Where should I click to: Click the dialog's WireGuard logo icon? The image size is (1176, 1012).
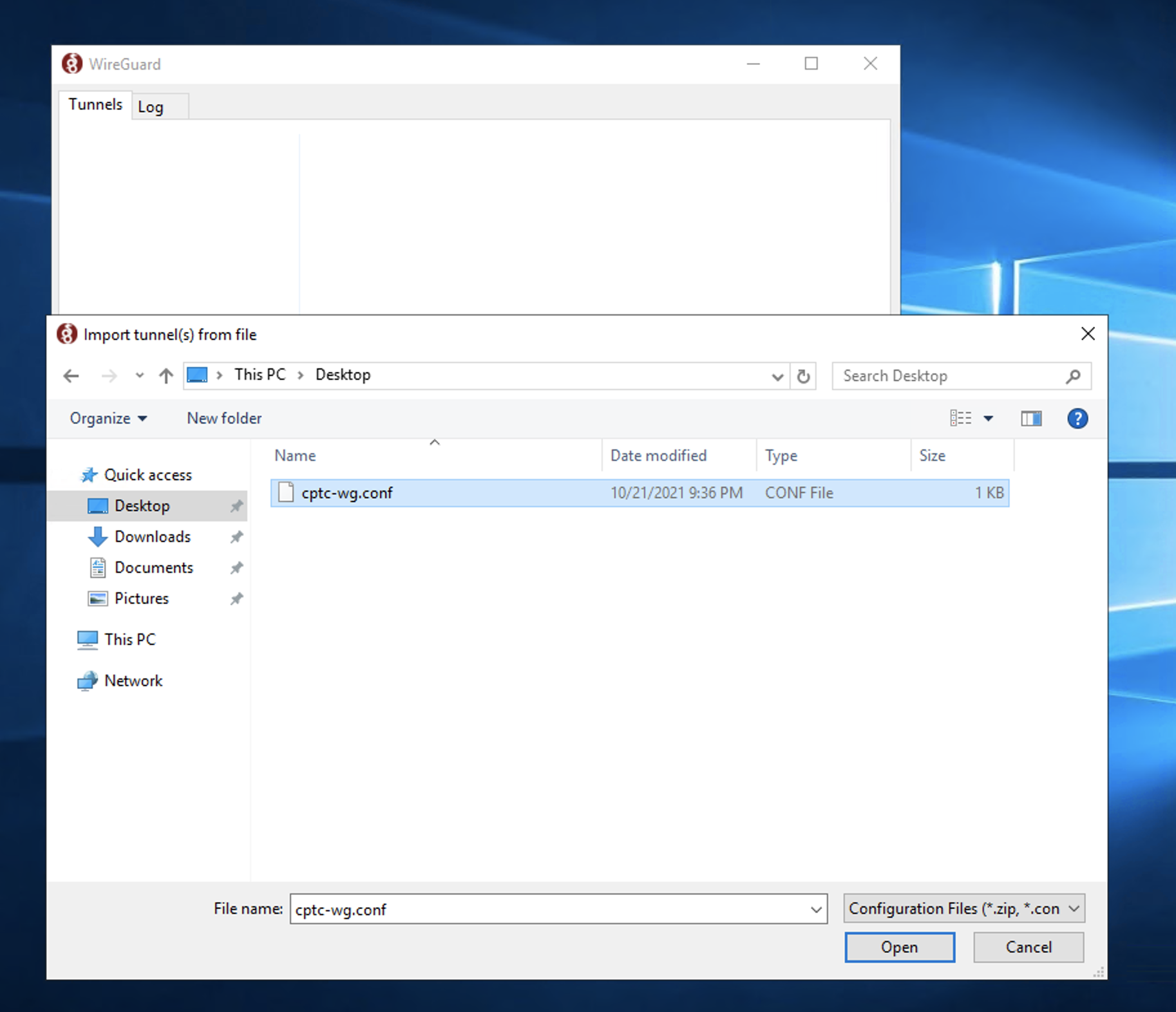click(x=67, y=334)
